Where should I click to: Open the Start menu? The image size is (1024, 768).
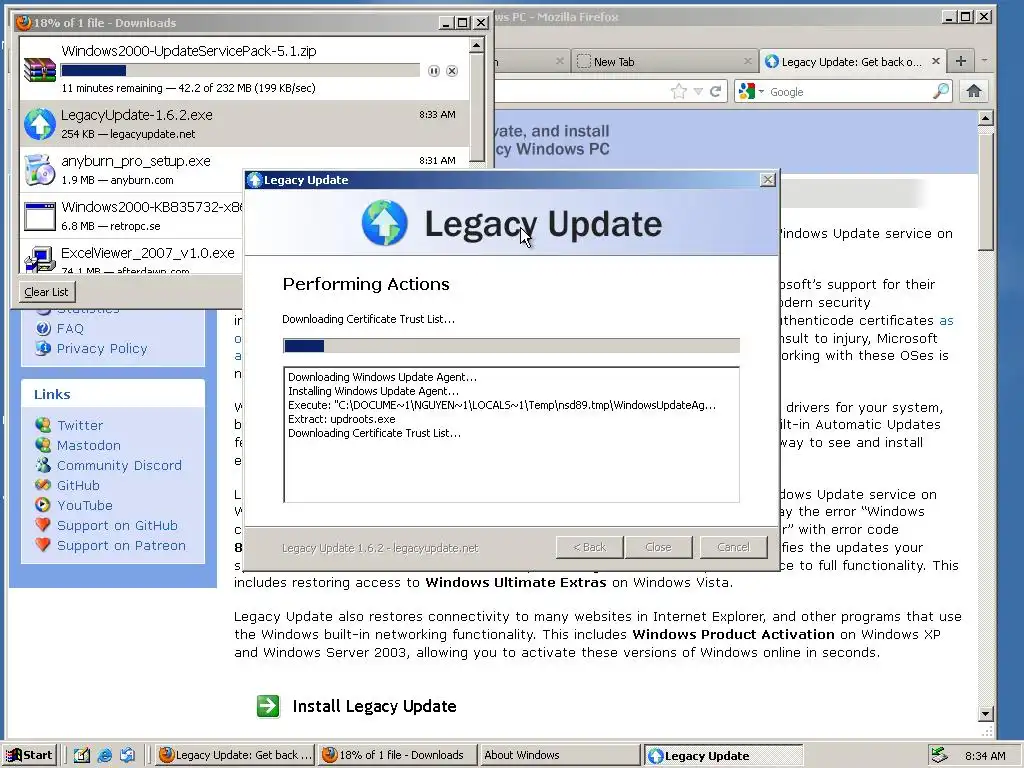point(29,755)
